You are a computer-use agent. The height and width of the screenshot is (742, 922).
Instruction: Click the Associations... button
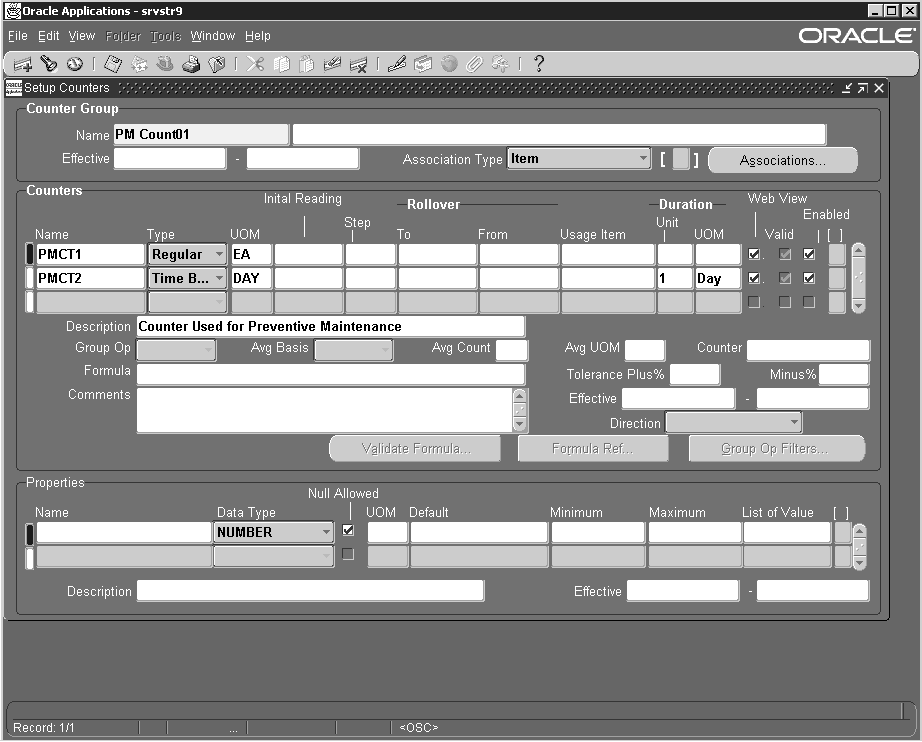click(783, 161)
